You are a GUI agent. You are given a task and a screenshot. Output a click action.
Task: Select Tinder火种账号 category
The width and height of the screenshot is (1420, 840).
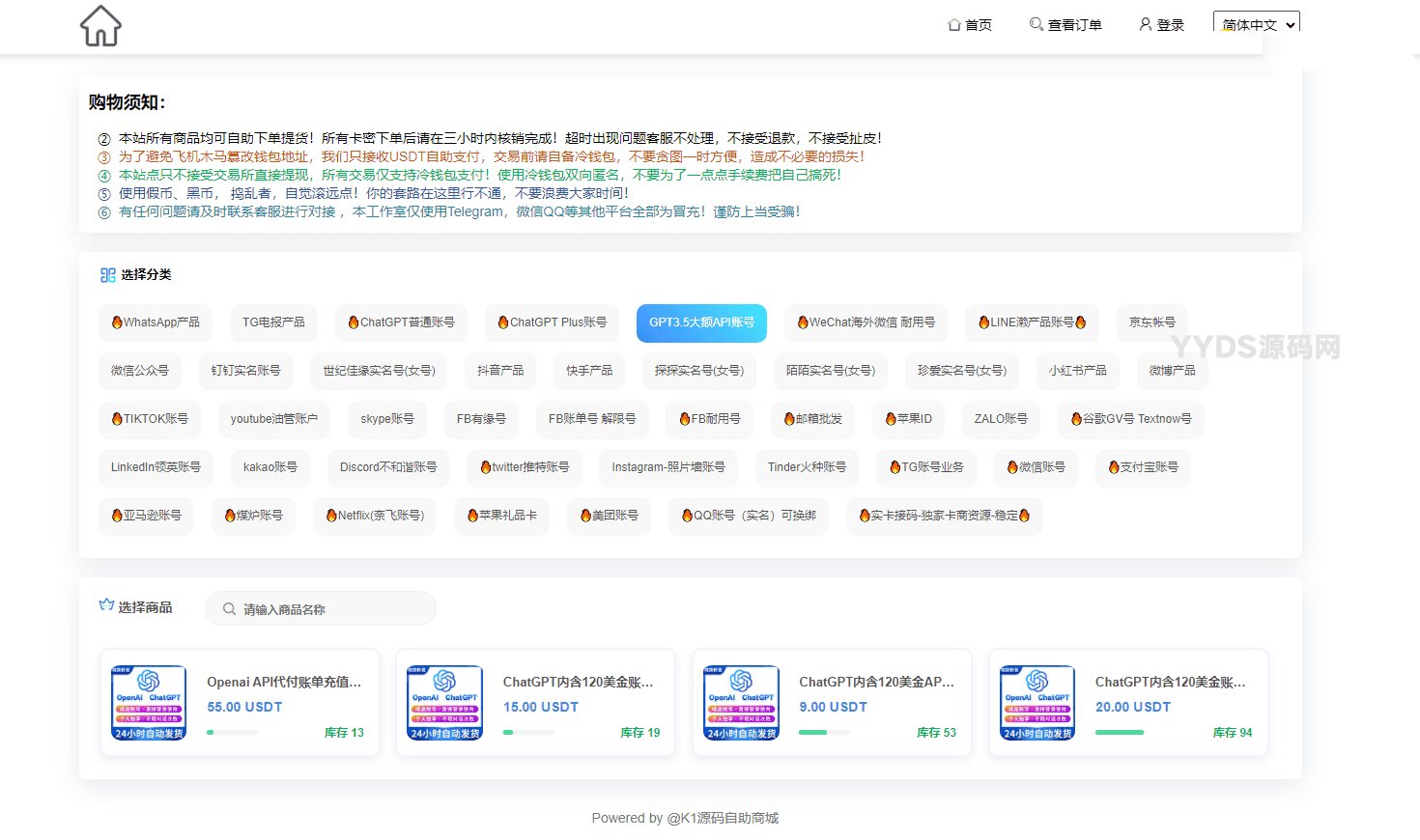(807, 467)
